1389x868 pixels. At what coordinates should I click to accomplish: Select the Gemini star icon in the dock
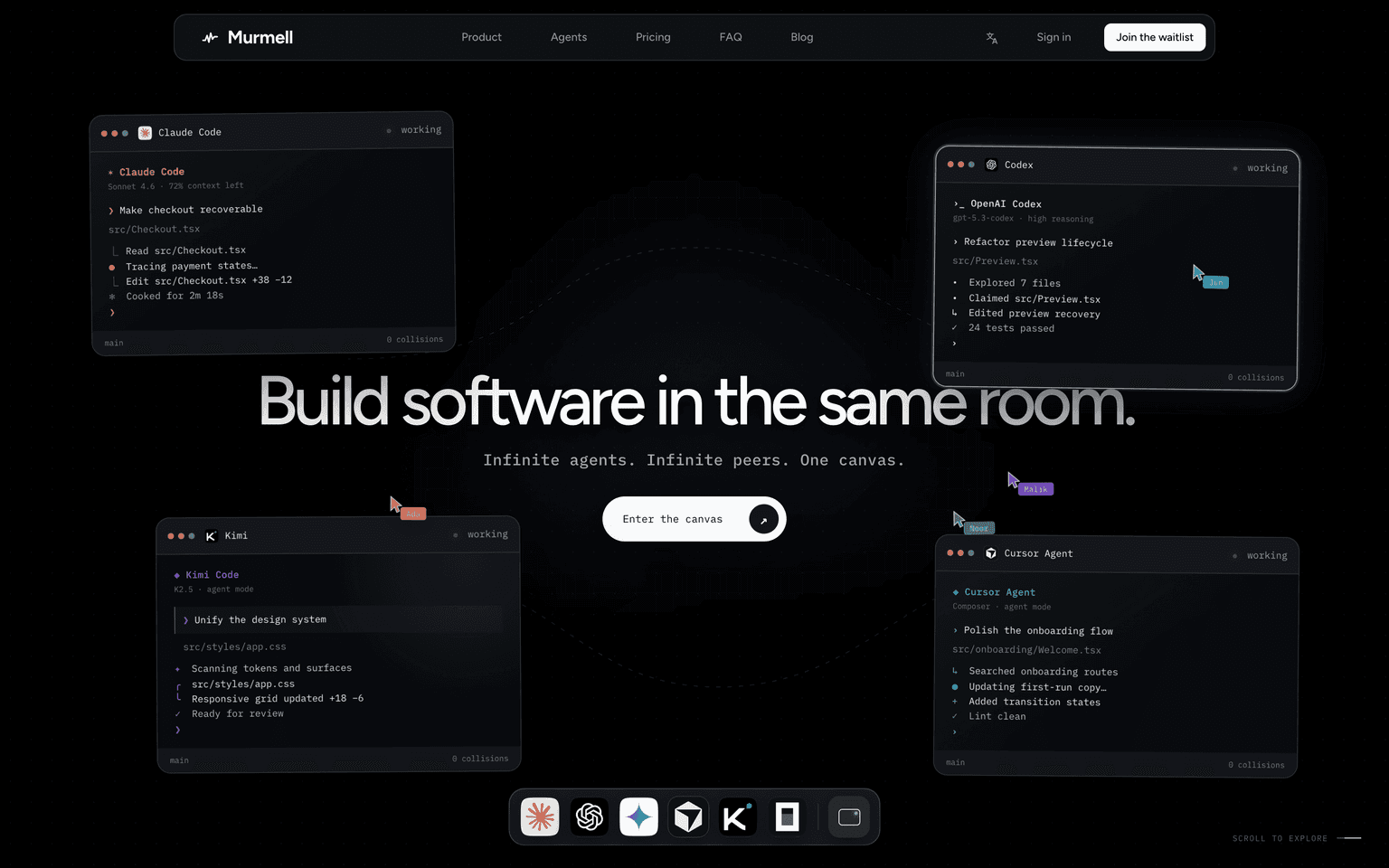pyautogui.click(x=638, y=817)
